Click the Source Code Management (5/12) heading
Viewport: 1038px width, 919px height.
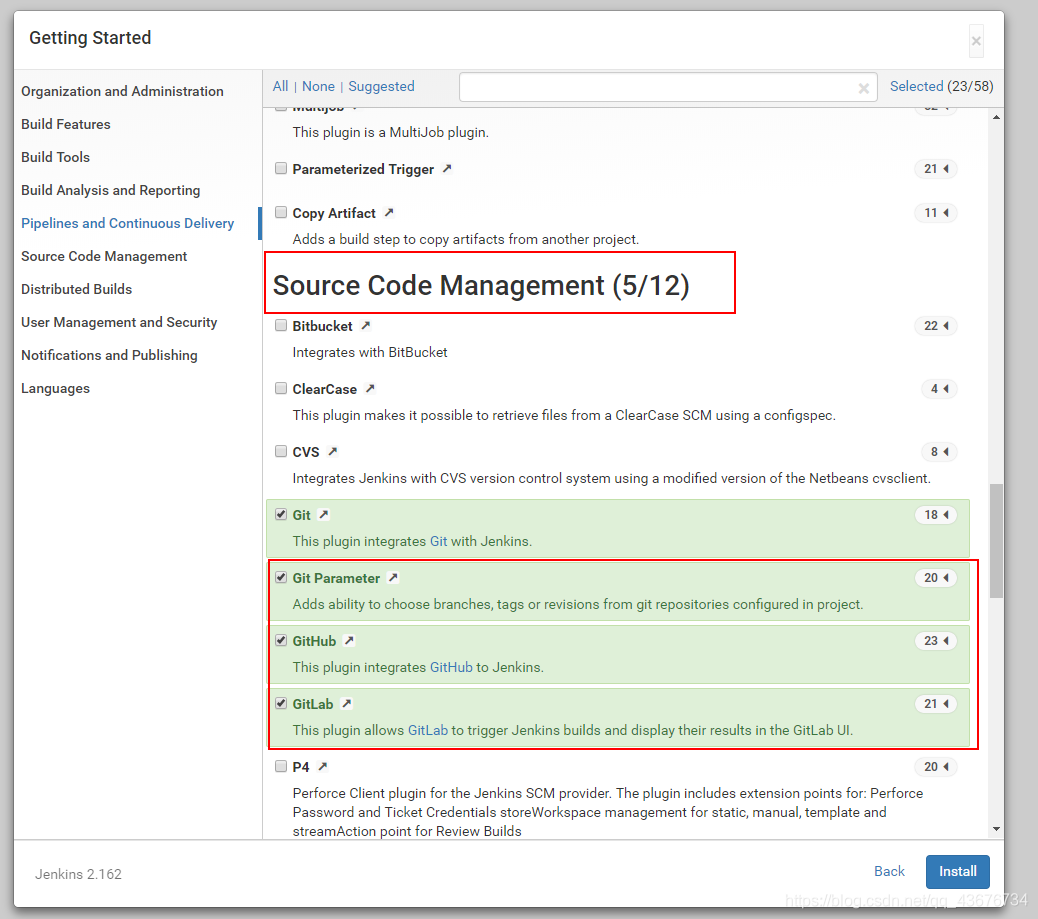[481, 285]
